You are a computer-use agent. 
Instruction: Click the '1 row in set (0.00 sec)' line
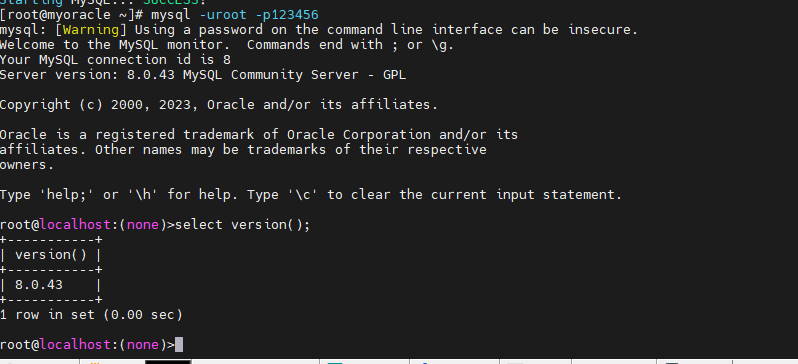pyautogui.click(x=91, y=315)
